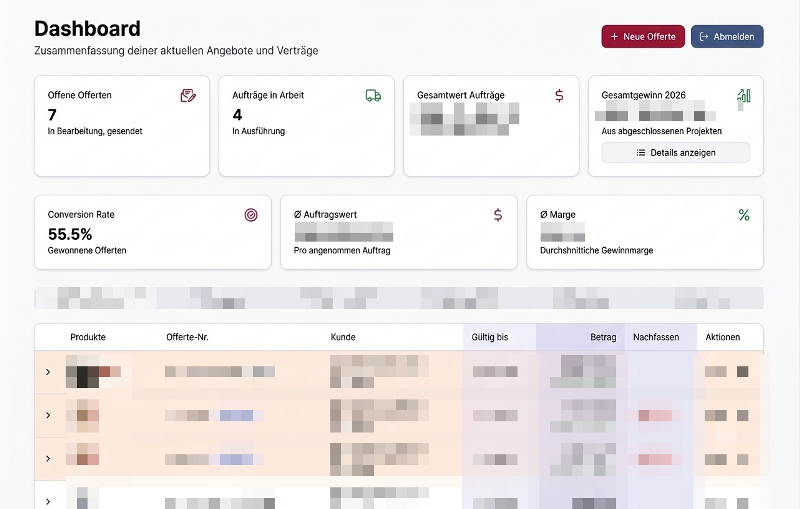Screen dimensions: 800x509
Task: Click the truck icon on Aufträge in Arbeit
Action: coord(373,95)
